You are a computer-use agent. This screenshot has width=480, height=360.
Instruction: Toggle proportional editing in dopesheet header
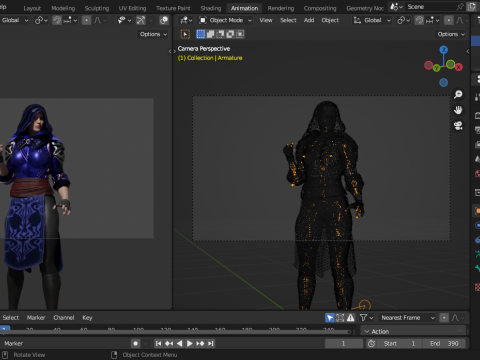[444, 318]
